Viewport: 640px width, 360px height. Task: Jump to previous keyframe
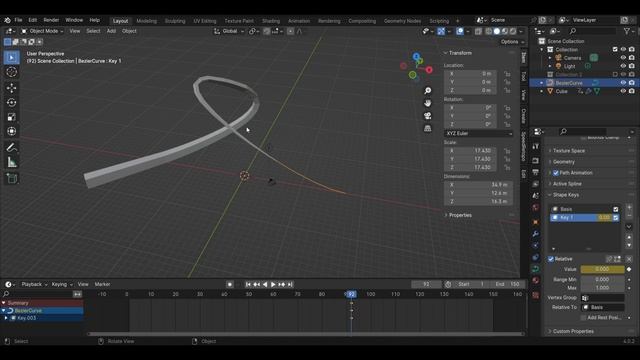(x=256, y=284)
